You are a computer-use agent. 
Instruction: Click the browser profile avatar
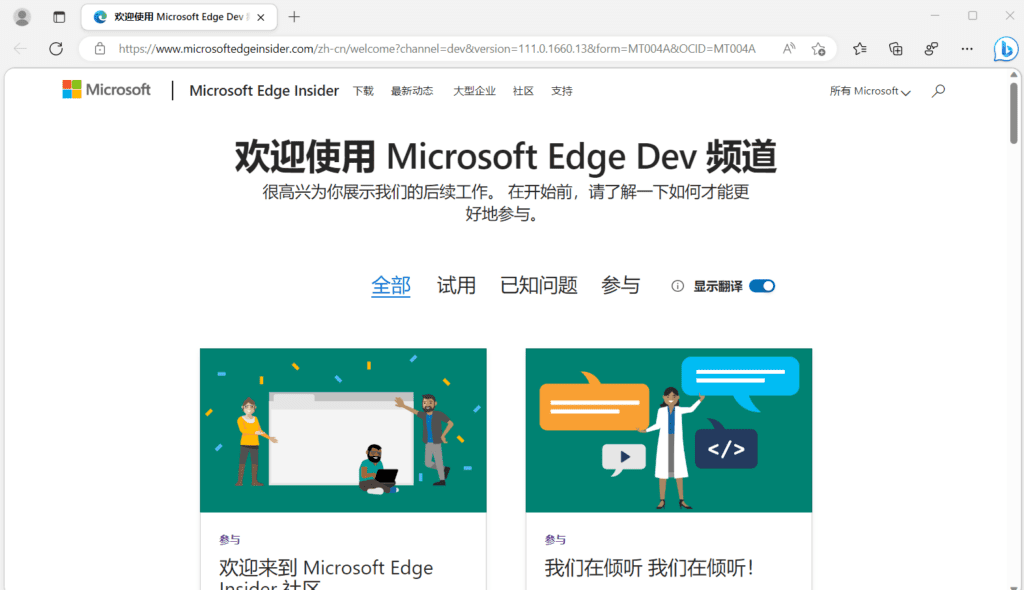click(x=21, y=16)
